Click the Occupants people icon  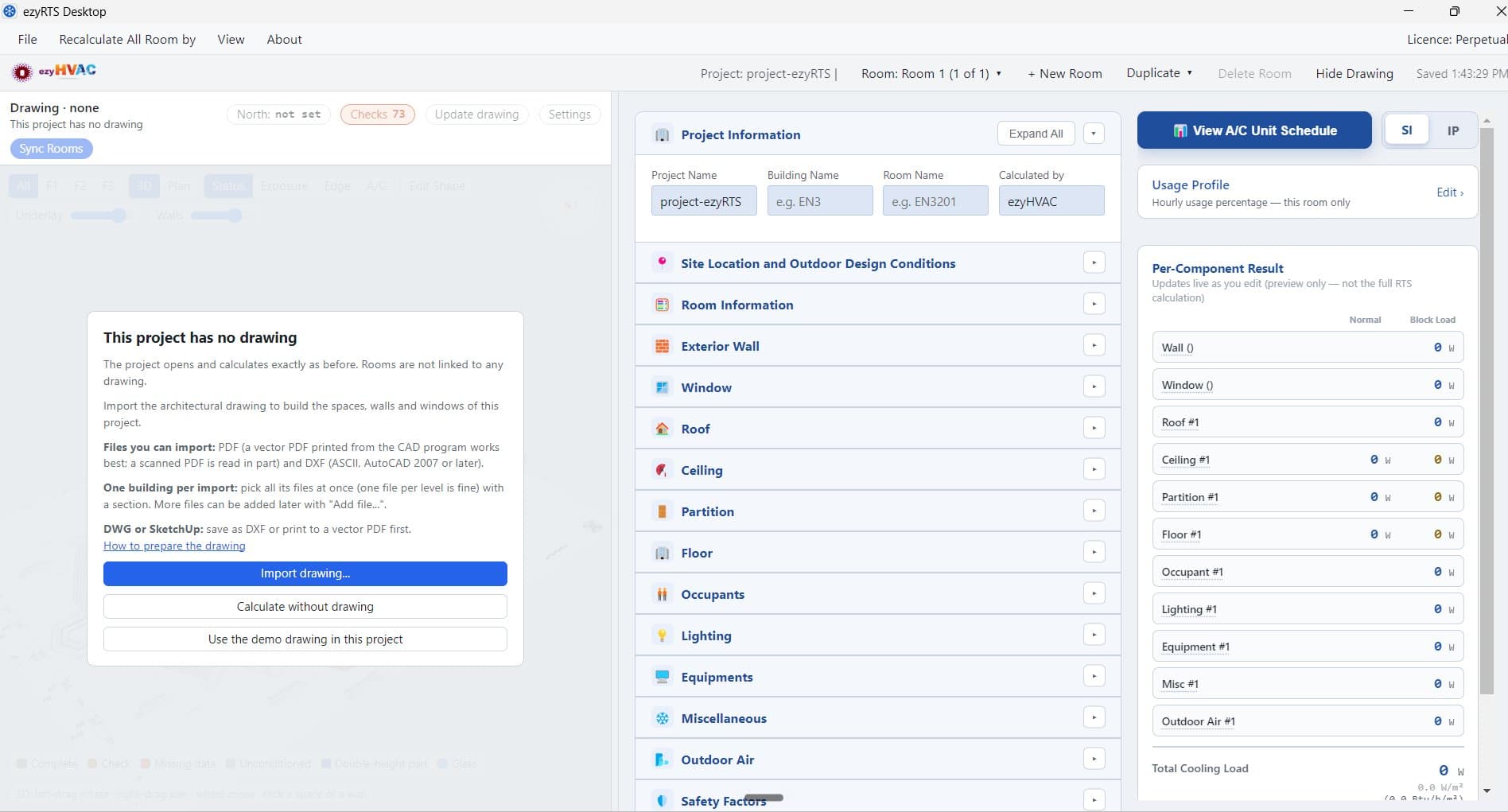pyautogui.click(x=662, y=594)
